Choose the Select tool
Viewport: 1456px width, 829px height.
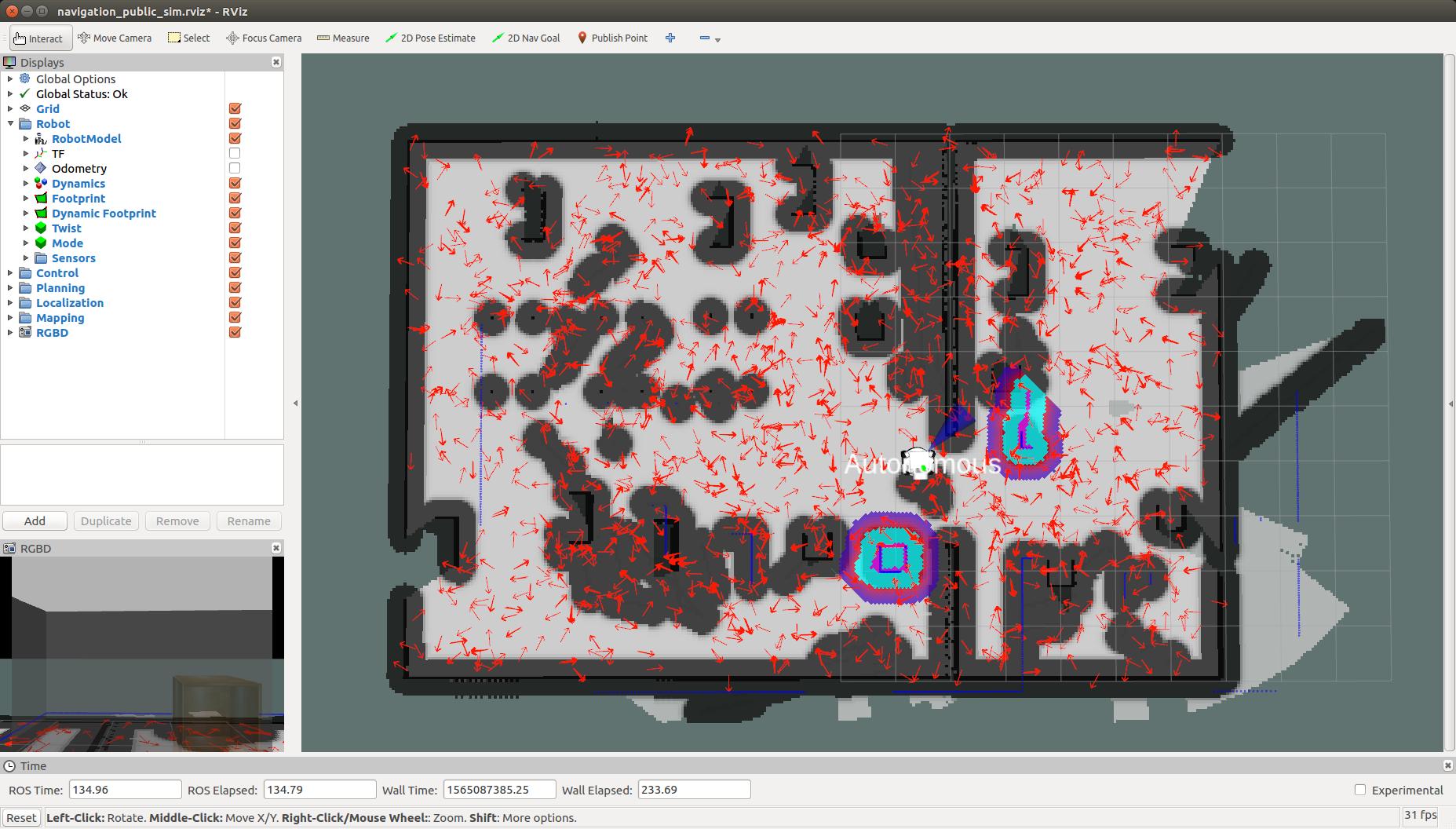coord(188,38)
